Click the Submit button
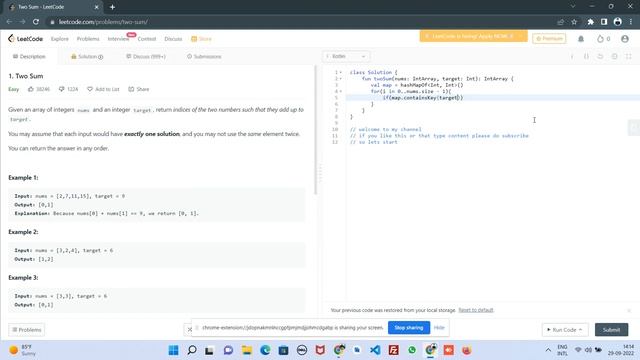Viewport: 640px width, 360px height. tap(611, 329)
